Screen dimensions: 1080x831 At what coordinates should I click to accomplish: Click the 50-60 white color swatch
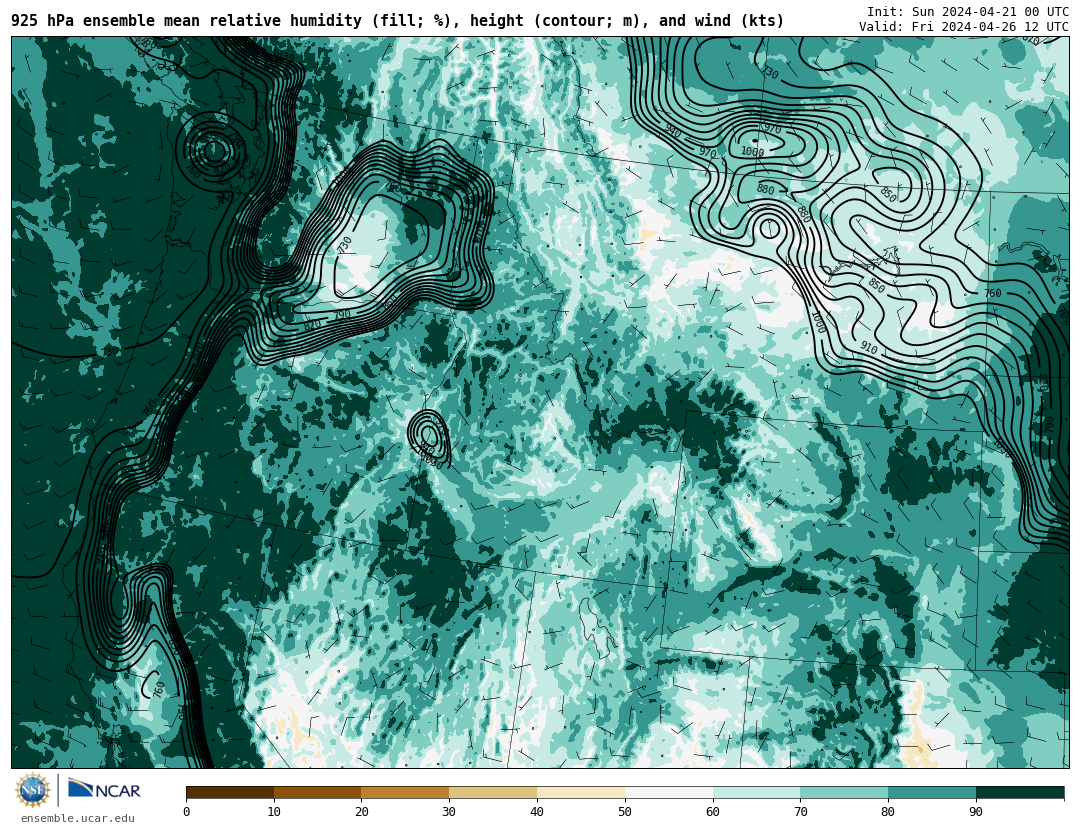pyautogui.click(x=669, y=793)
